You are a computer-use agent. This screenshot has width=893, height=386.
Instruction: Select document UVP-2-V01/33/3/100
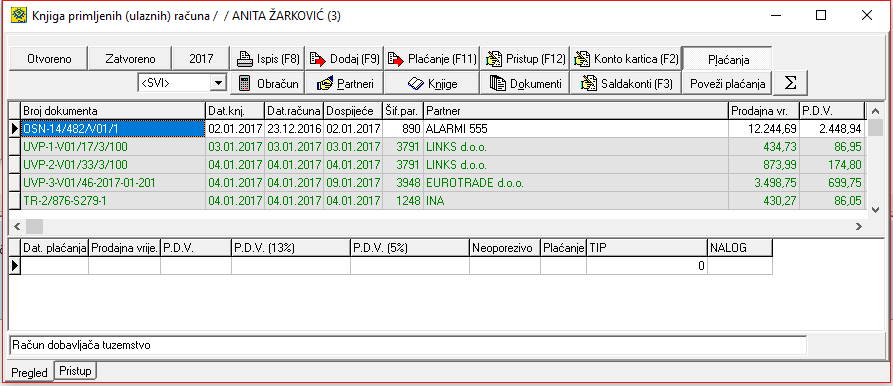pyautogui.click(x=113, y=165)
